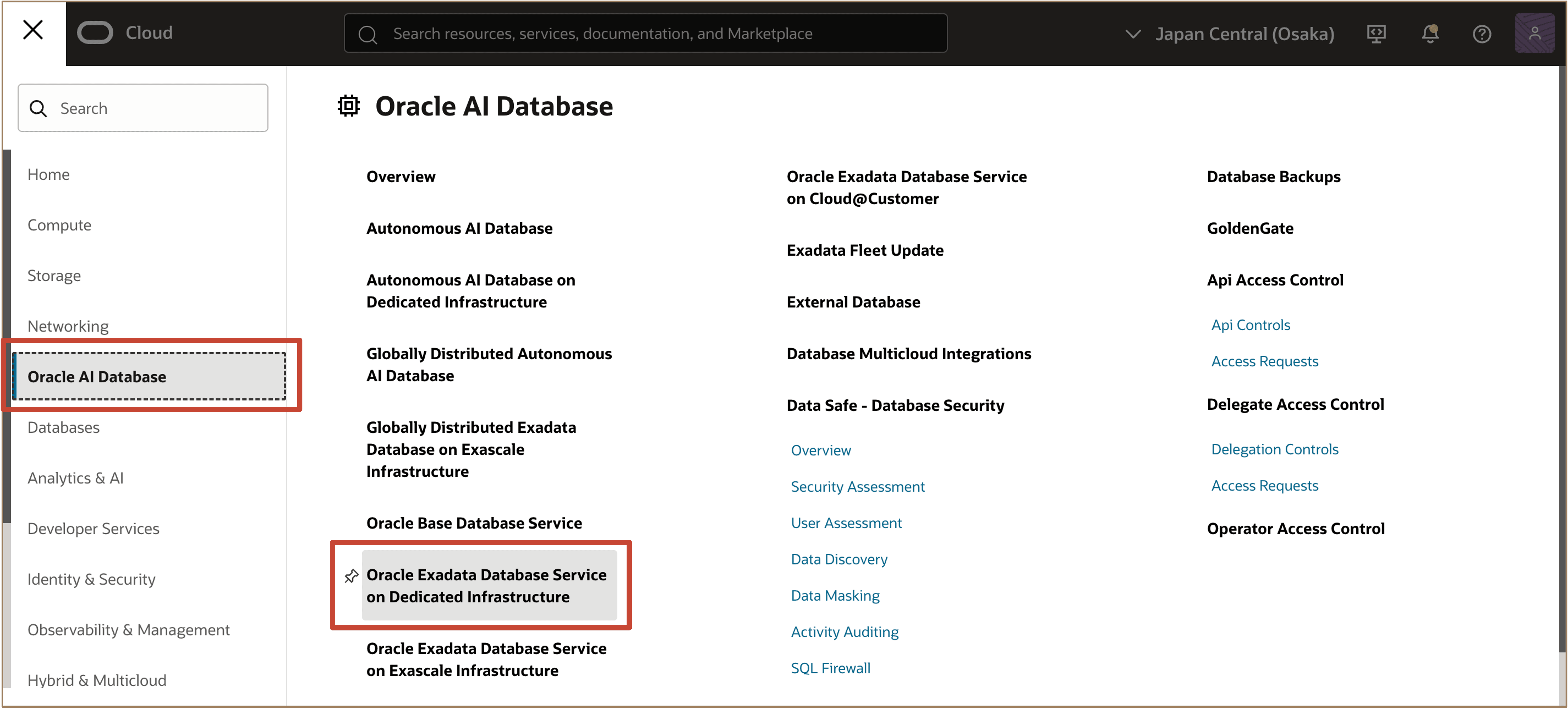Select Identity & Security in navigation menu
The height and width of the screenshot is (709, 1568).
pyautogui.click(x=91, y=579)
